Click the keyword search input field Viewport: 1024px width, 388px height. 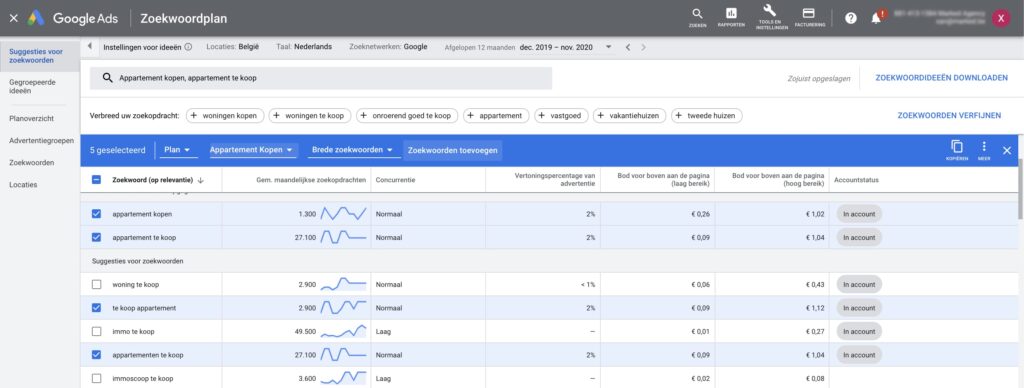[x=321, y=78]
